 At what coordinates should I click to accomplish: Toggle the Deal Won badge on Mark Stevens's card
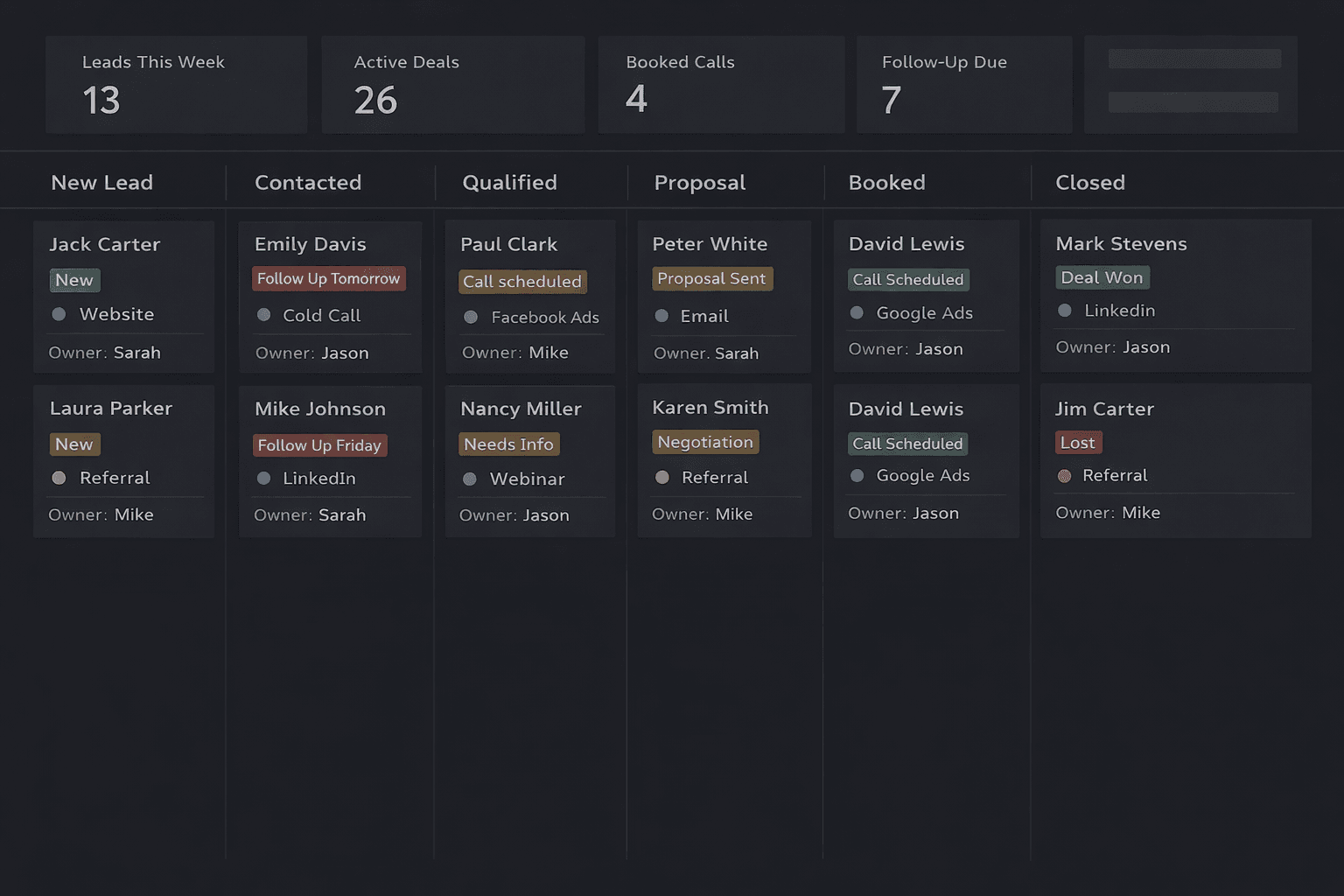pos(1102,277)
